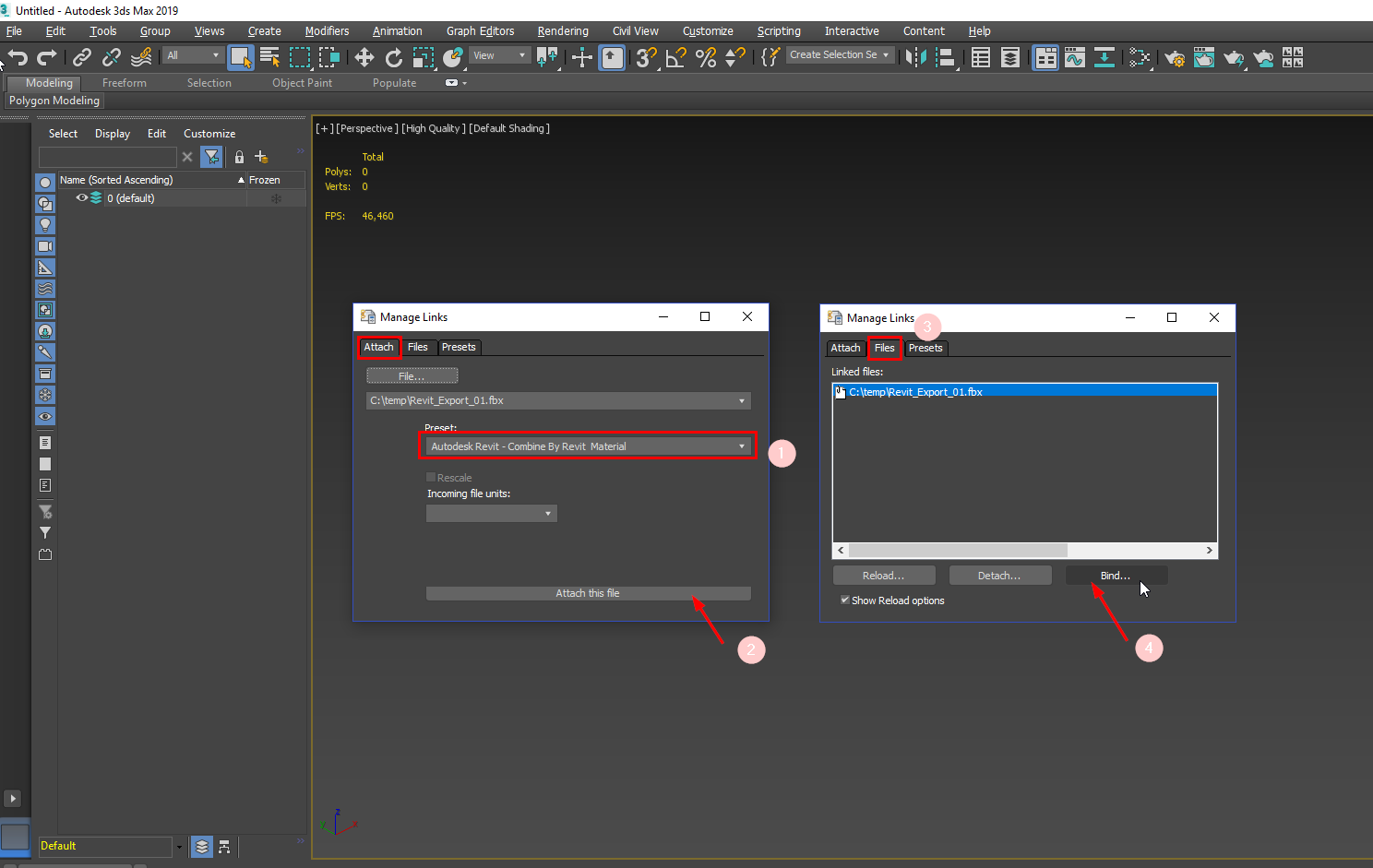The height and width of the screenshot is (868, 1373).
Task: Toggle visibility eye of layer 0 (default)
Action: coord(82,198)
